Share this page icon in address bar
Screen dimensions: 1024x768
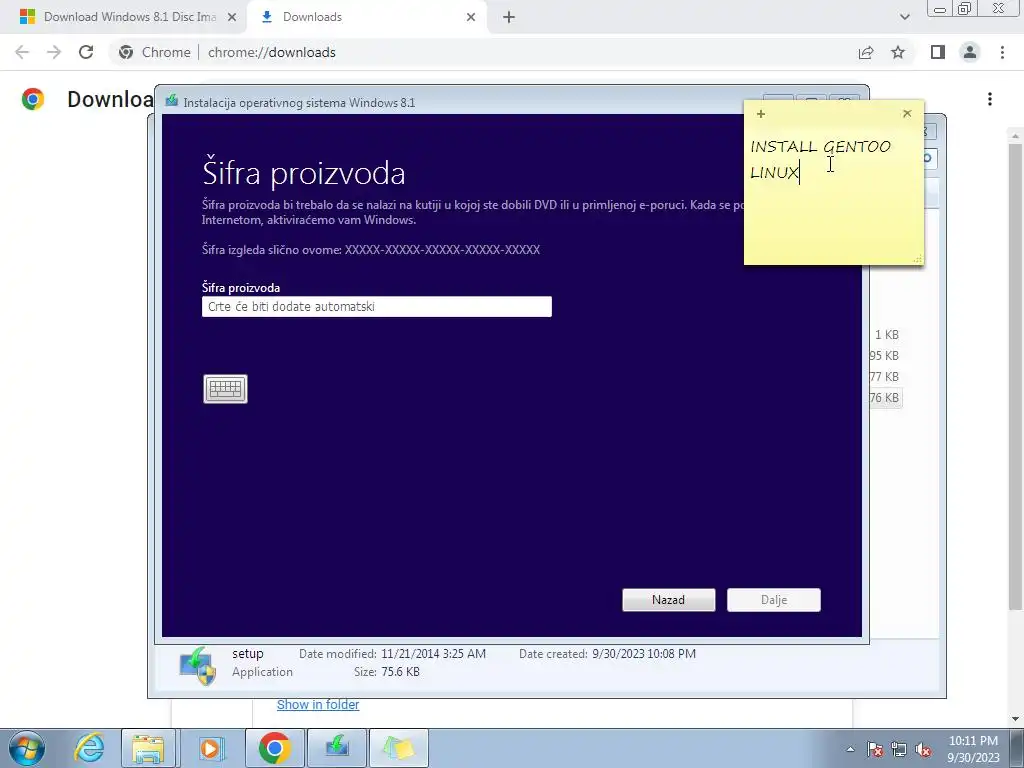(866, 52)
